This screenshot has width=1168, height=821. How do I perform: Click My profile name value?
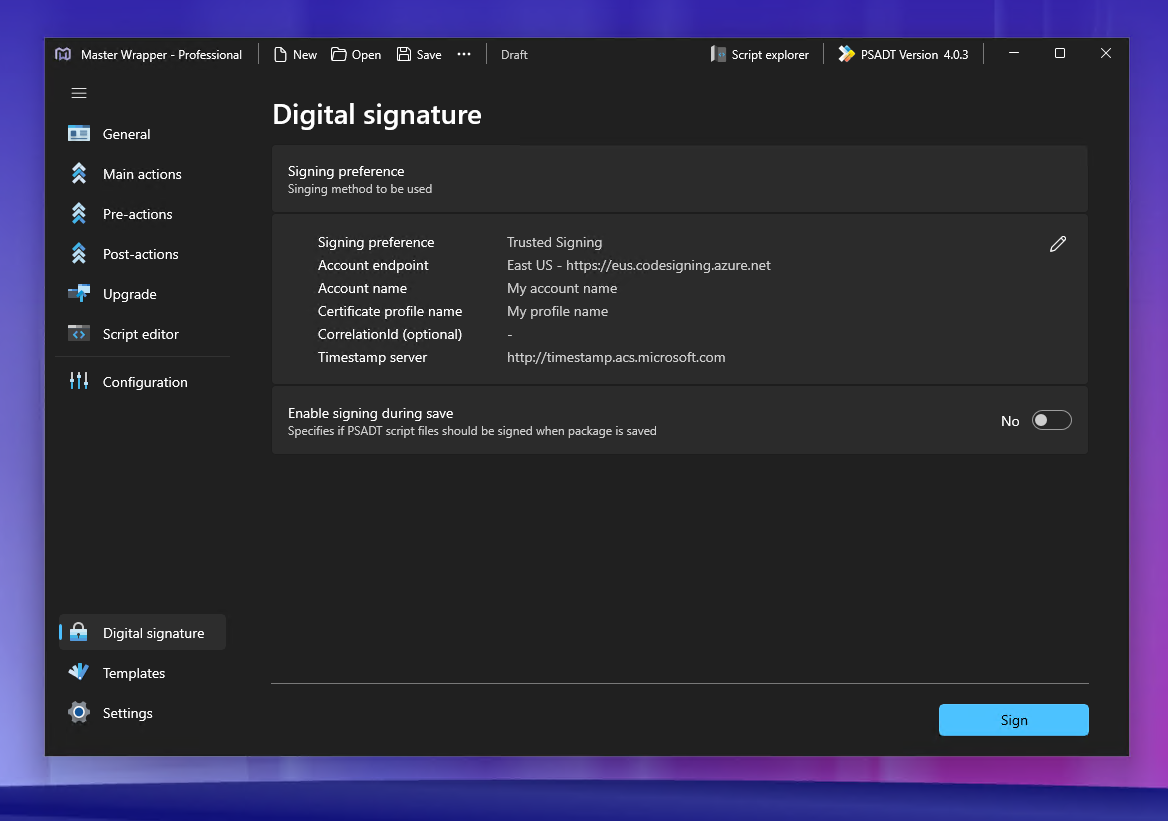557,311
